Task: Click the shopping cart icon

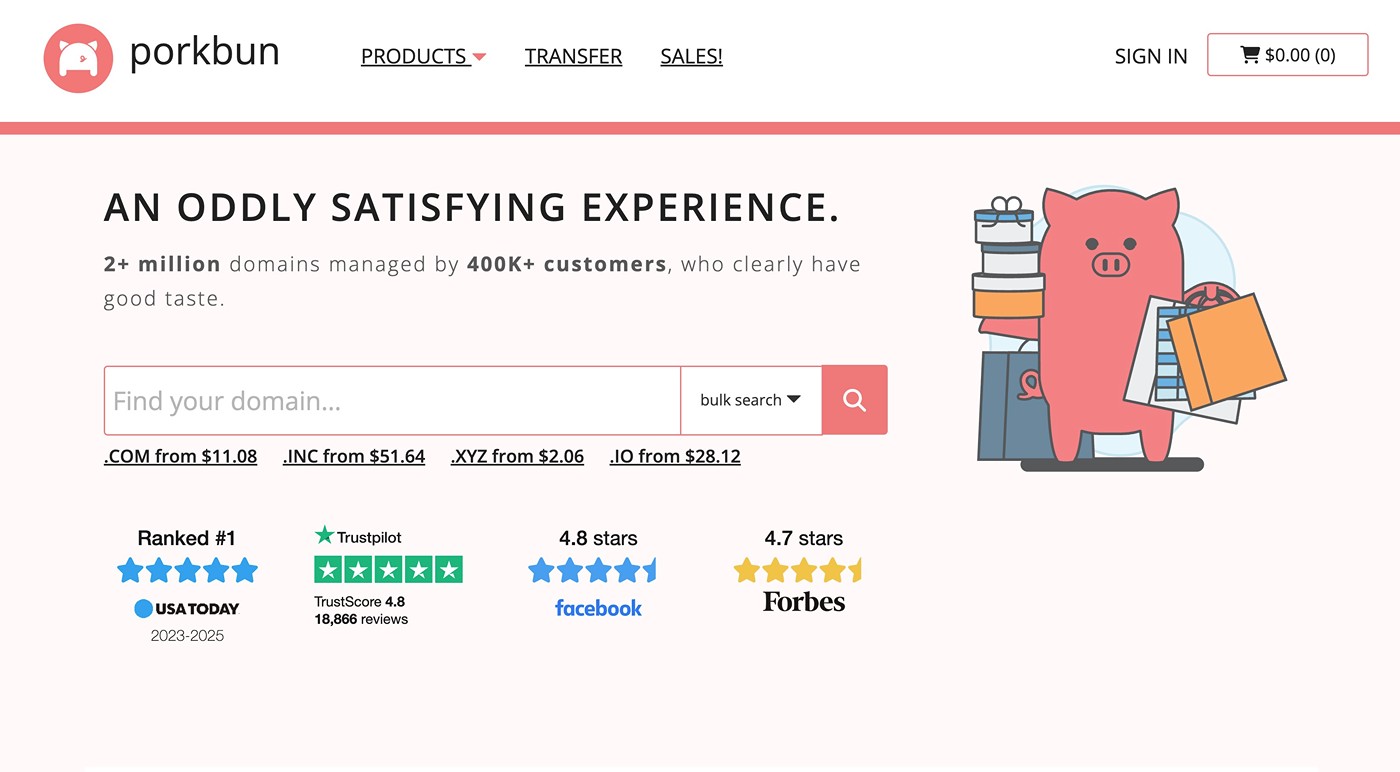Action: point(1249,55)
